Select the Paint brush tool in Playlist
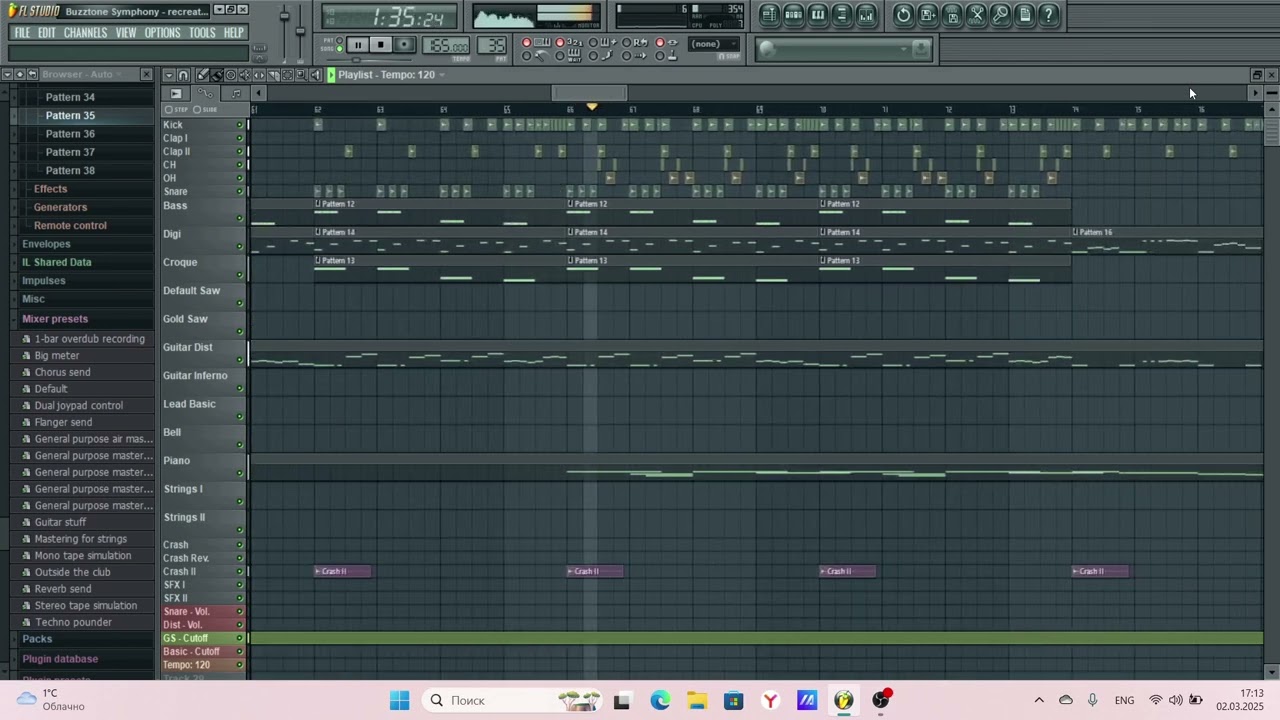The width and height of the screenshot is (1280, 720). tap(217, 75)
